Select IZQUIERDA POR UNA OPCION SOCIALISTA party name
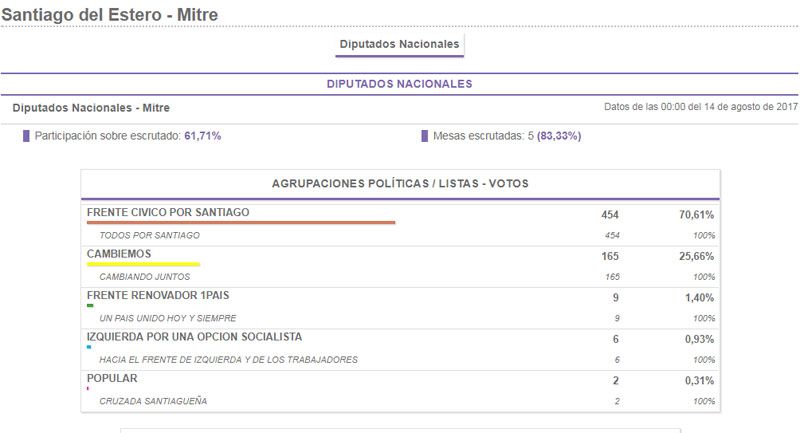The image size is (800, 433). click(x=194, y=337)
